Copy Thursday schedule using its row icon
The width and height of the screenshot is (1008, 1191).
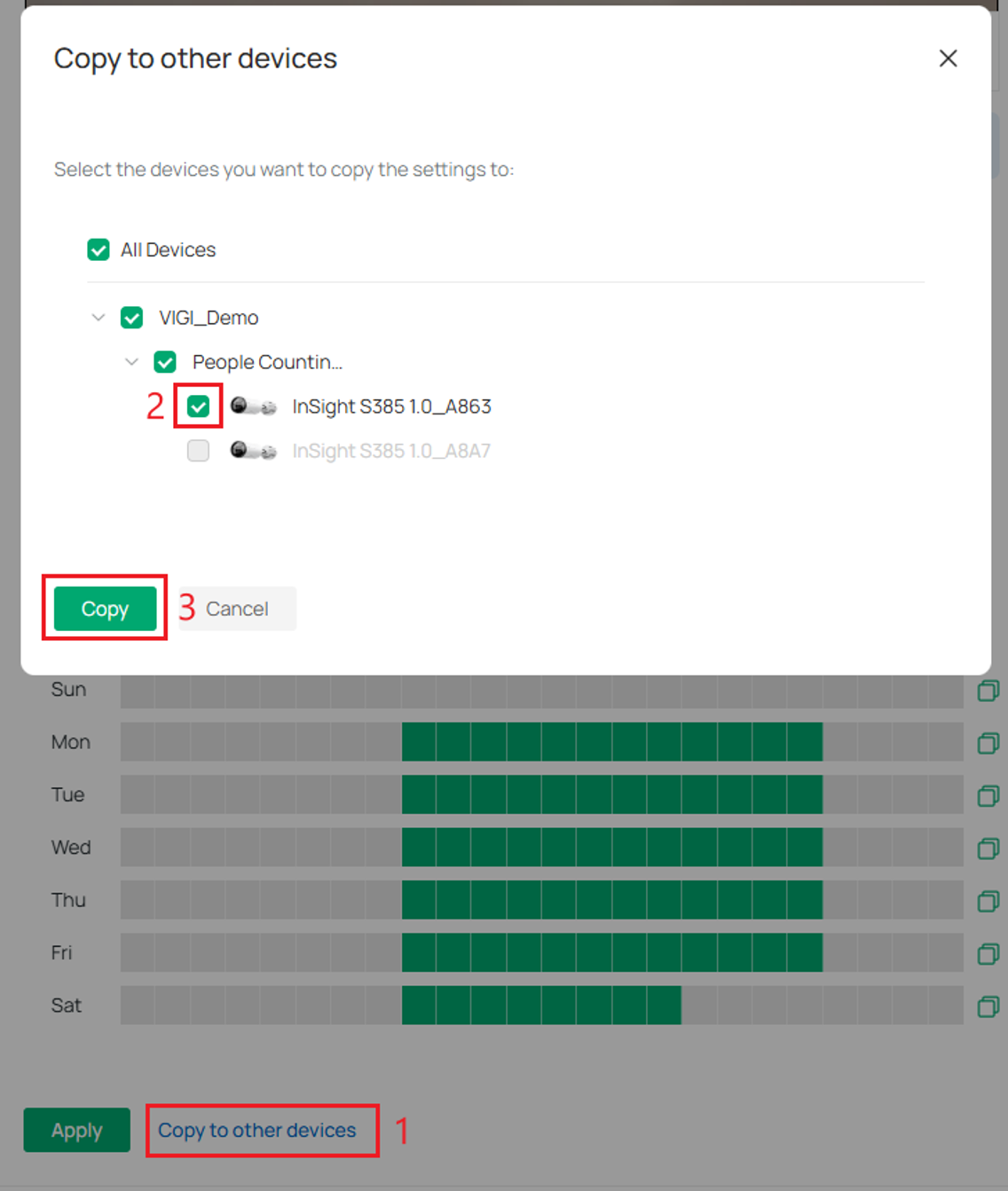tap(988, 901)
